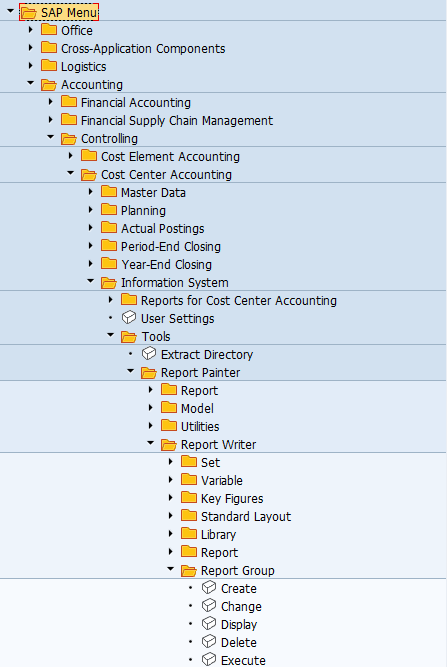Click the Cost Element Accounting folder icon
Screen dimensions: 447x667
point(89,156)
